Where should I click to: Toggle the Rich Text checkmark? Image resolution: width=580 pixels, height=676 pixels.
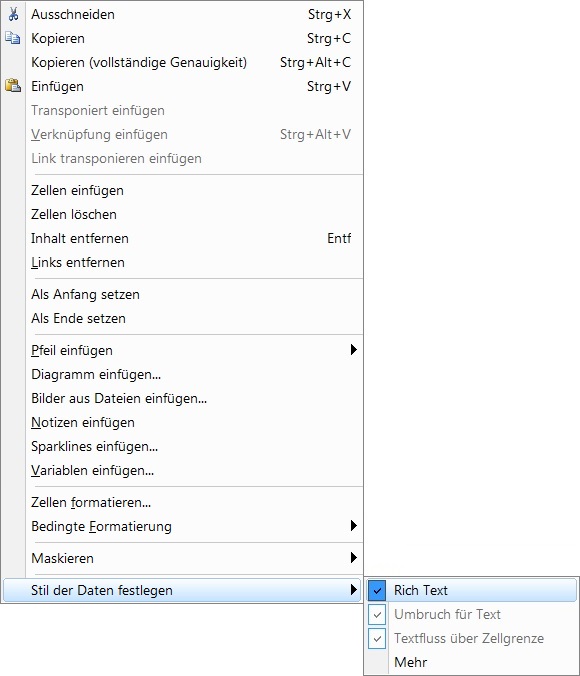[x=377, y=590]
